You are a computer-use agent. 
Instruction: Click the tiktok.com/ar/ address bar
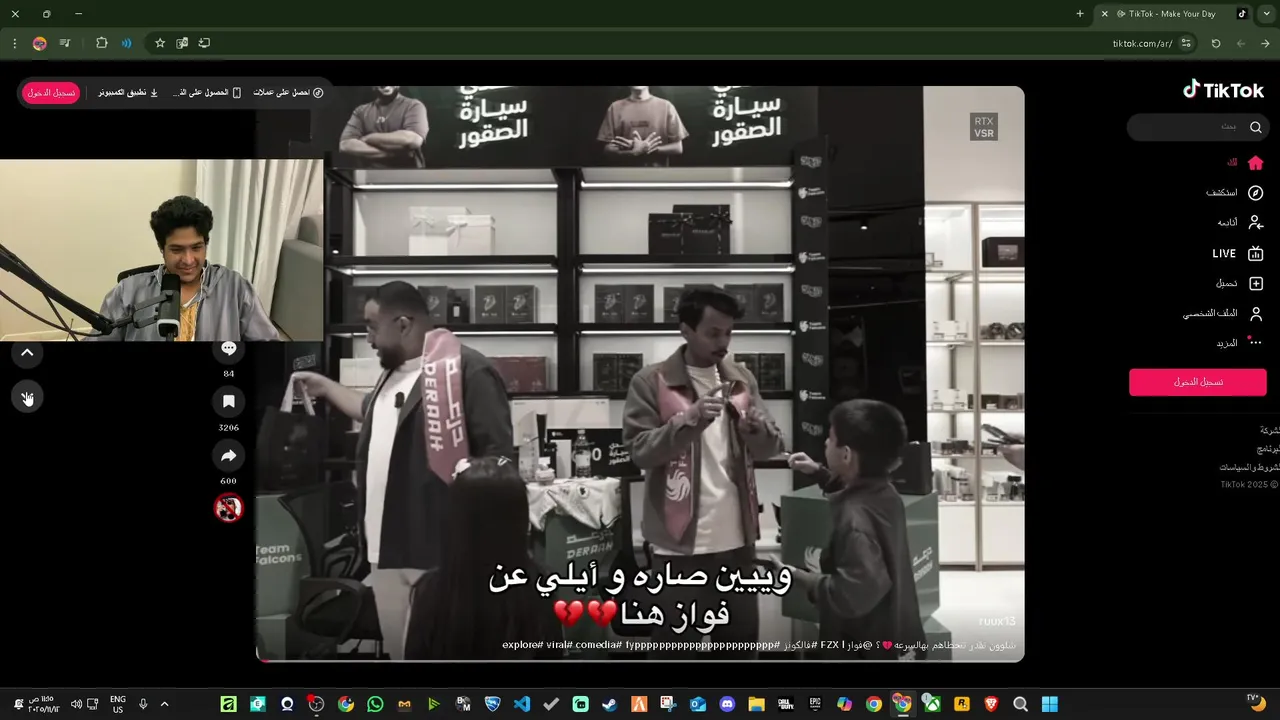click(1142, 43)
